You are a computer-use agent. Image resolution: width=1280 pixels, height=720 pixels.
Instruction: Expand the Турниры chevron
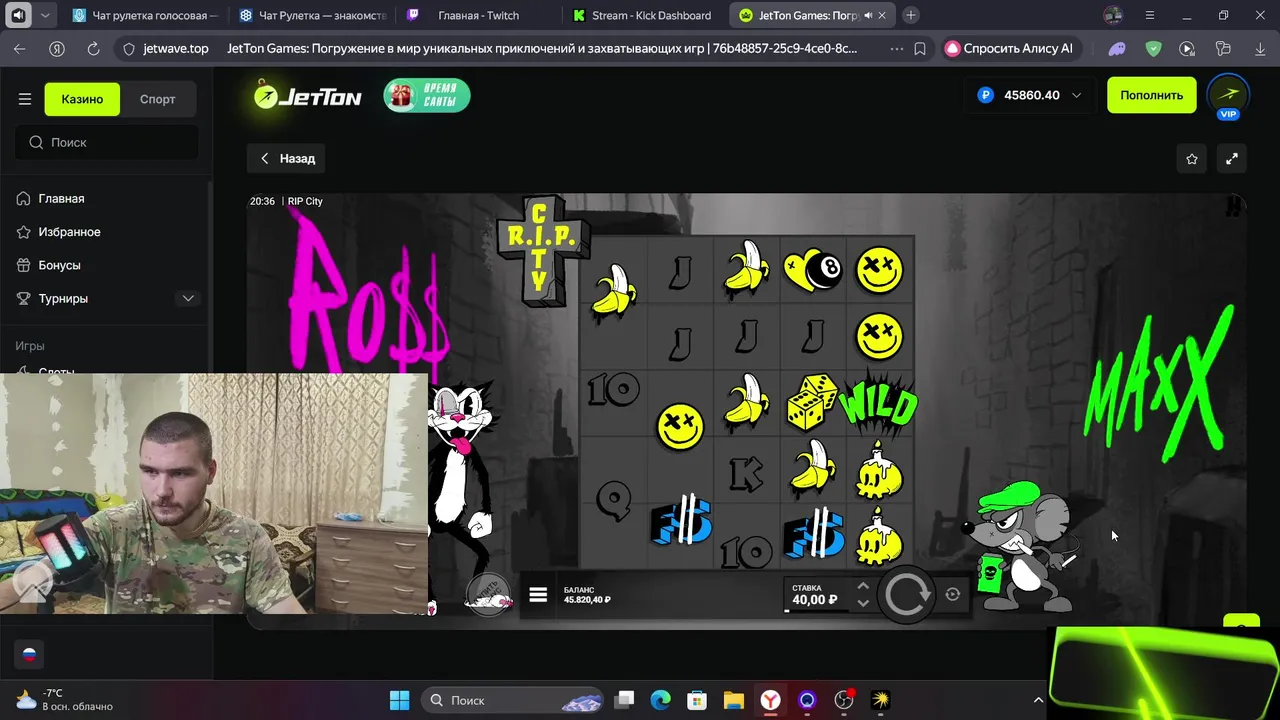pyautogui.click(x=188, y=298)
